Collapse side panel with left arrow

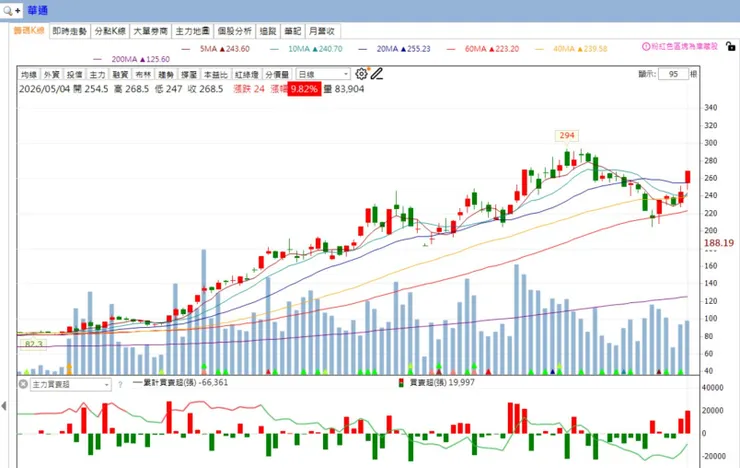tap(4, 405)
